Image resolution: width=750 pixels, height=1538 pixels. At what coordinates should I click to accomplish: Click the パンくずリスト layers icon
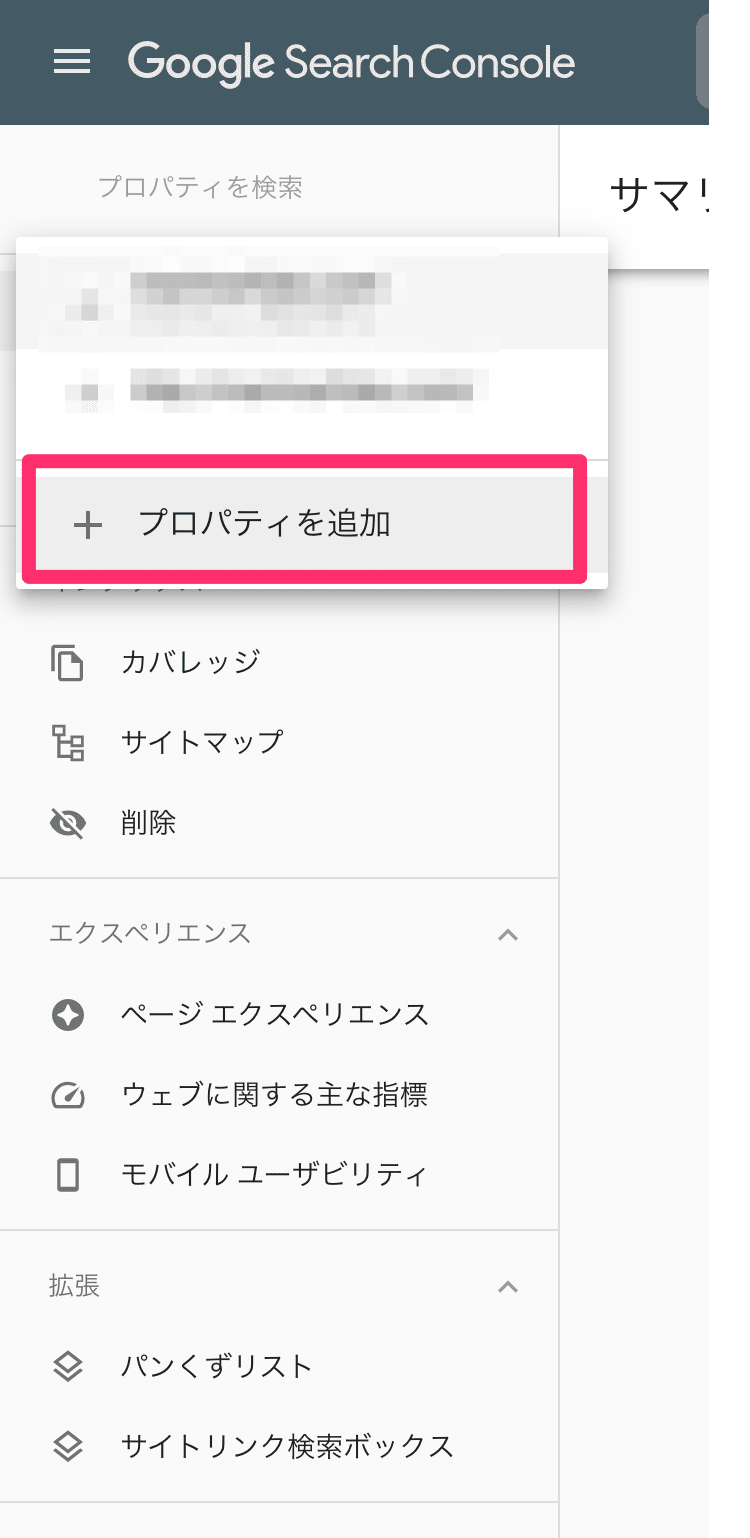(67, 1366)
